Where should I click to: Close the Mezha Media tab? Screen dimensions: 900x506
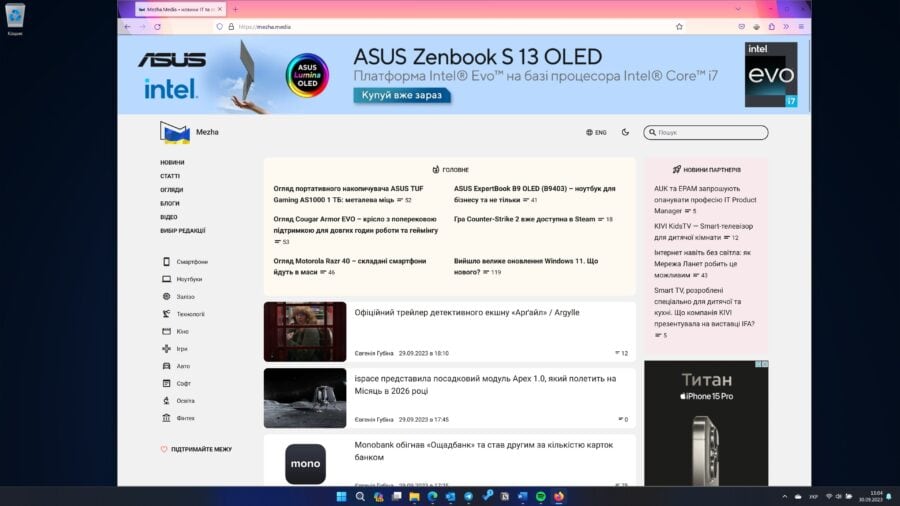coord(220,9)
